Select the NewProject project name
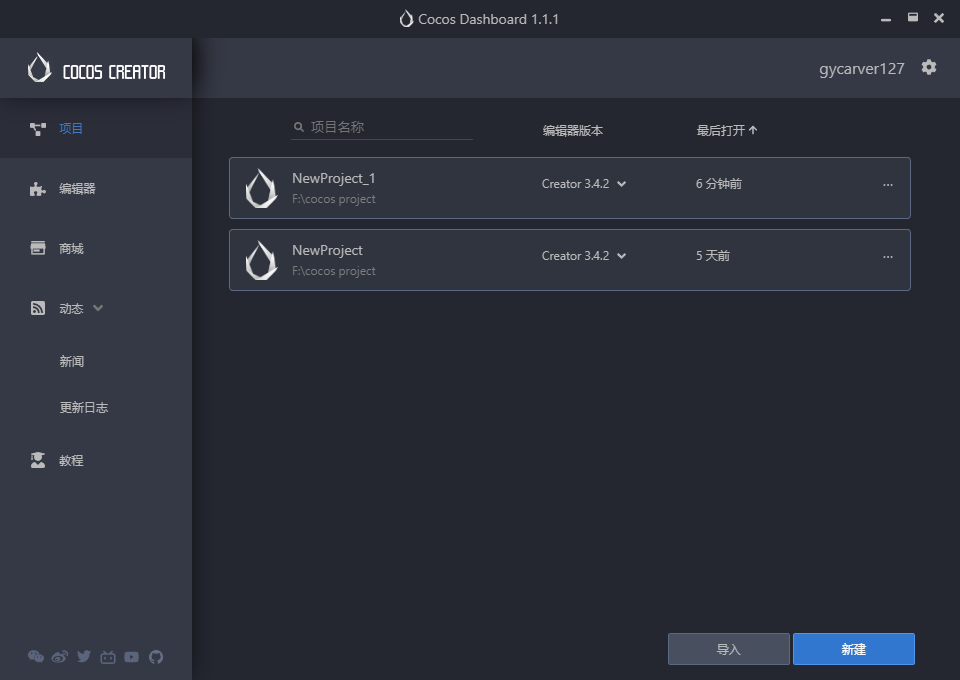The image size is (960, 680). 327,250
